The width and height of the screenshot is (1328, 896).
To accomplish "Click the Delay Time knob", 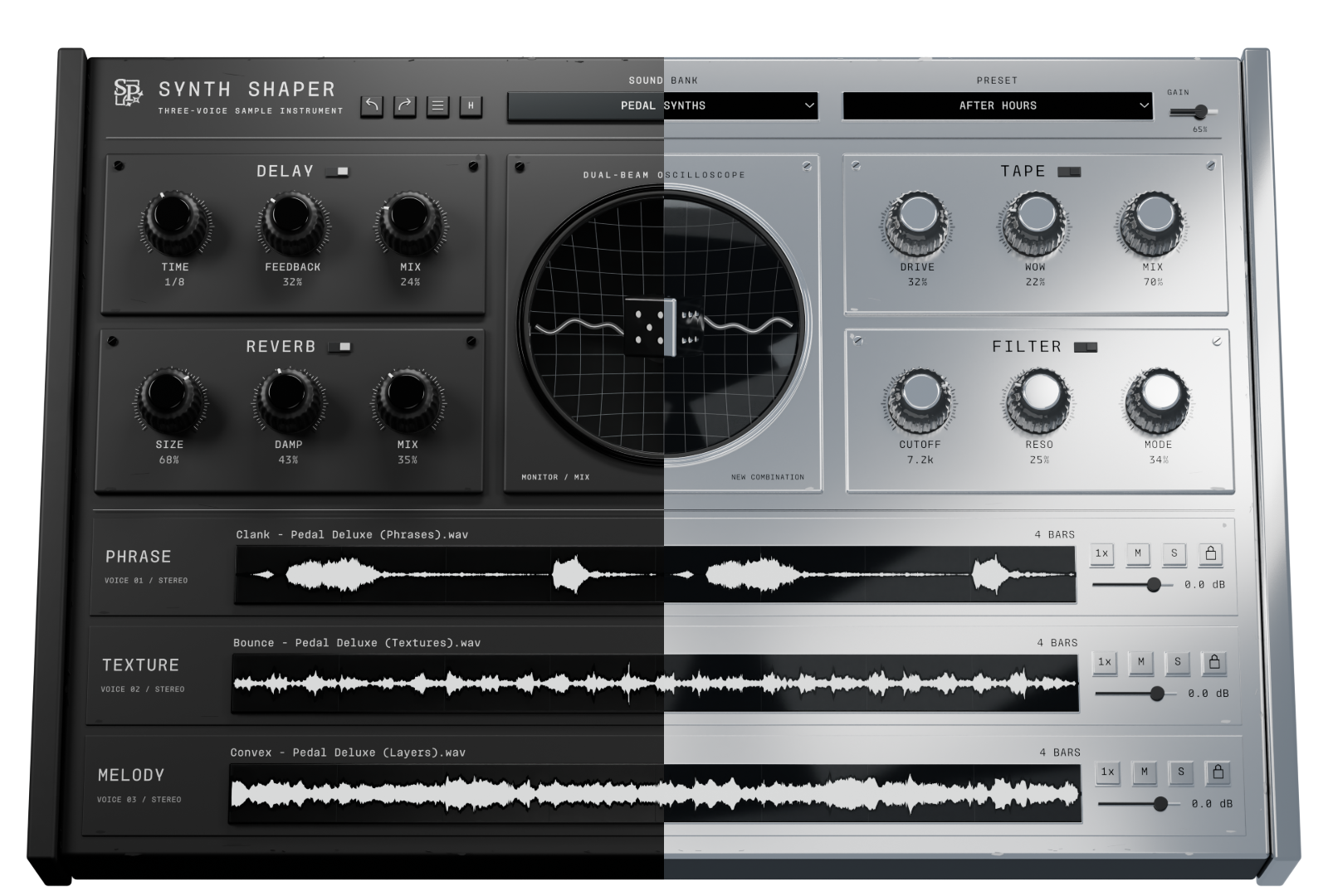I will 175,222.
